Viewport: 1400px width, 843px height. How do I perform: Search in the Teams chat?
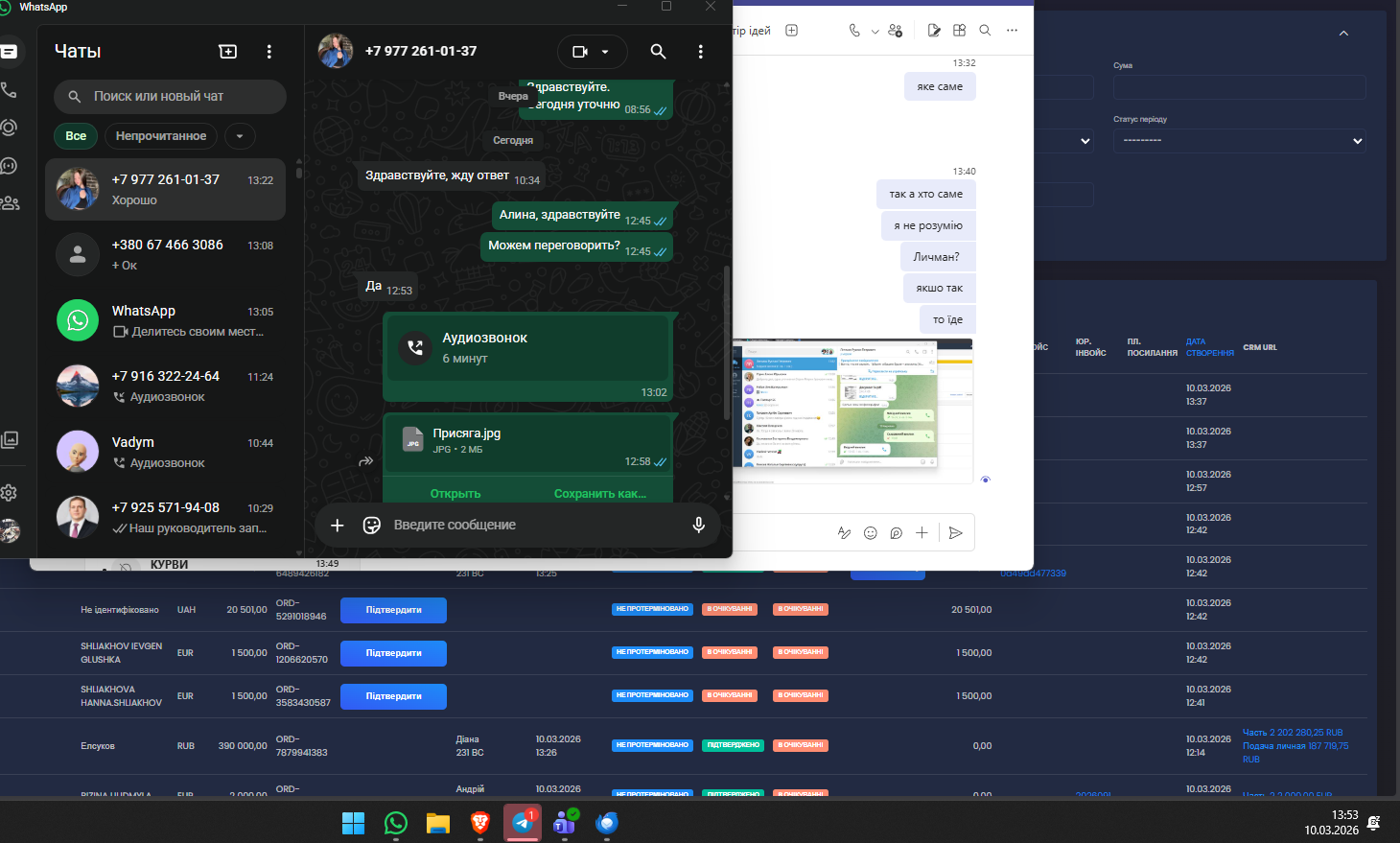coord(985,31)
